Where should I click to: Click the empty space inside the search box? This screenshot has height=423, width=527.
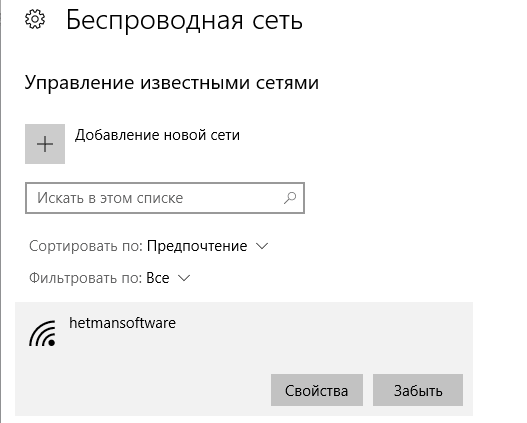(232, 198)
